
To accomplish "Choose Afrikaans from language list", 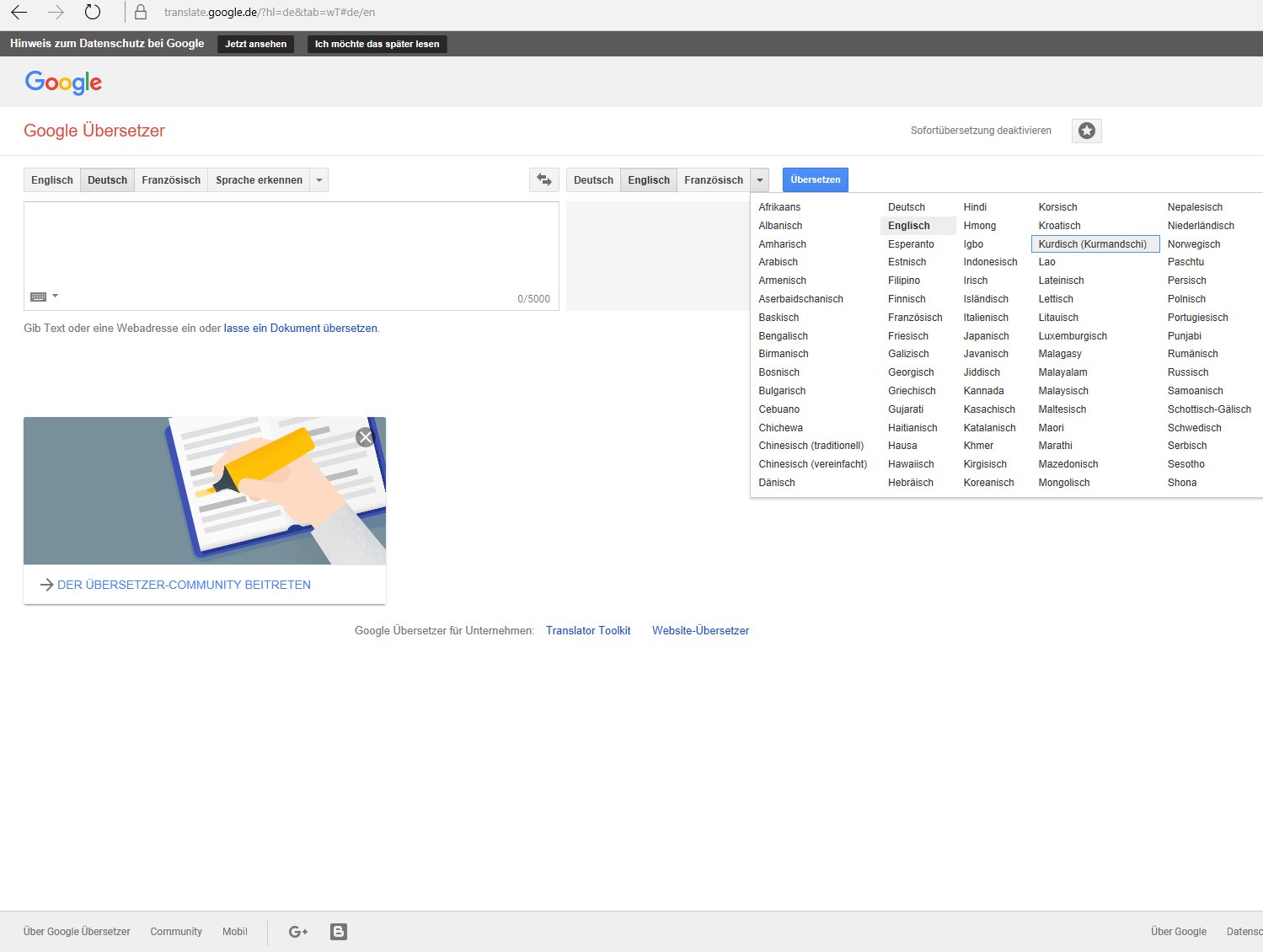I will click(x=779, y=207).
